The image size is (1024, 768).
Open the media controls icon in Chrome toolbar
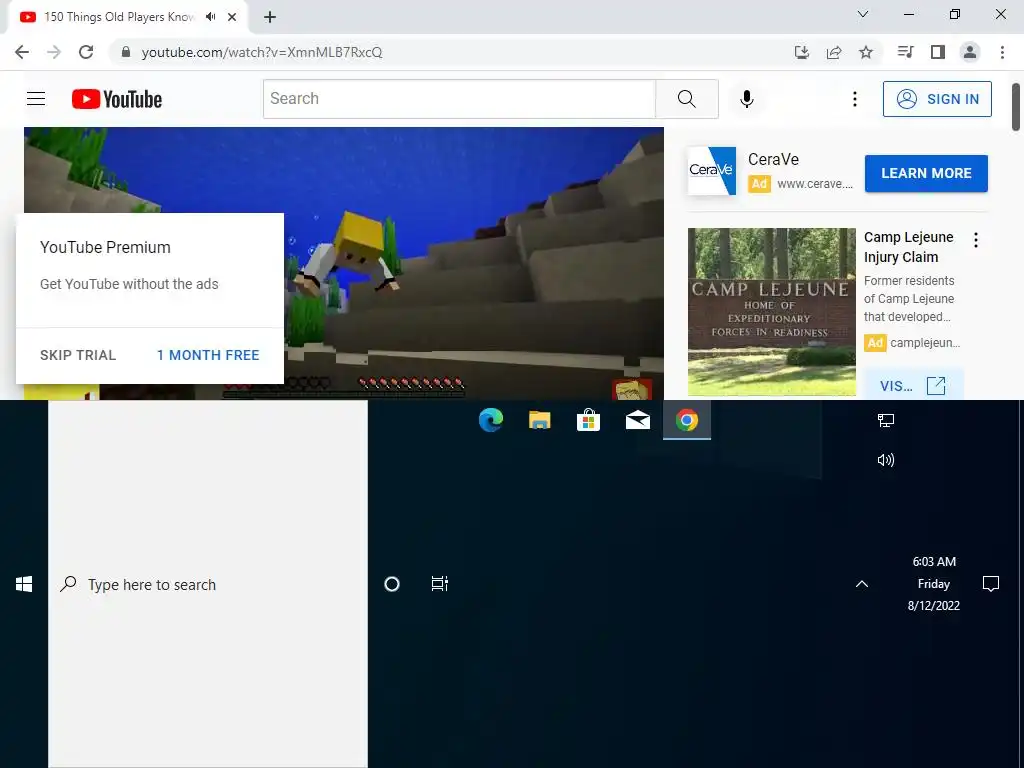point(905,52)
